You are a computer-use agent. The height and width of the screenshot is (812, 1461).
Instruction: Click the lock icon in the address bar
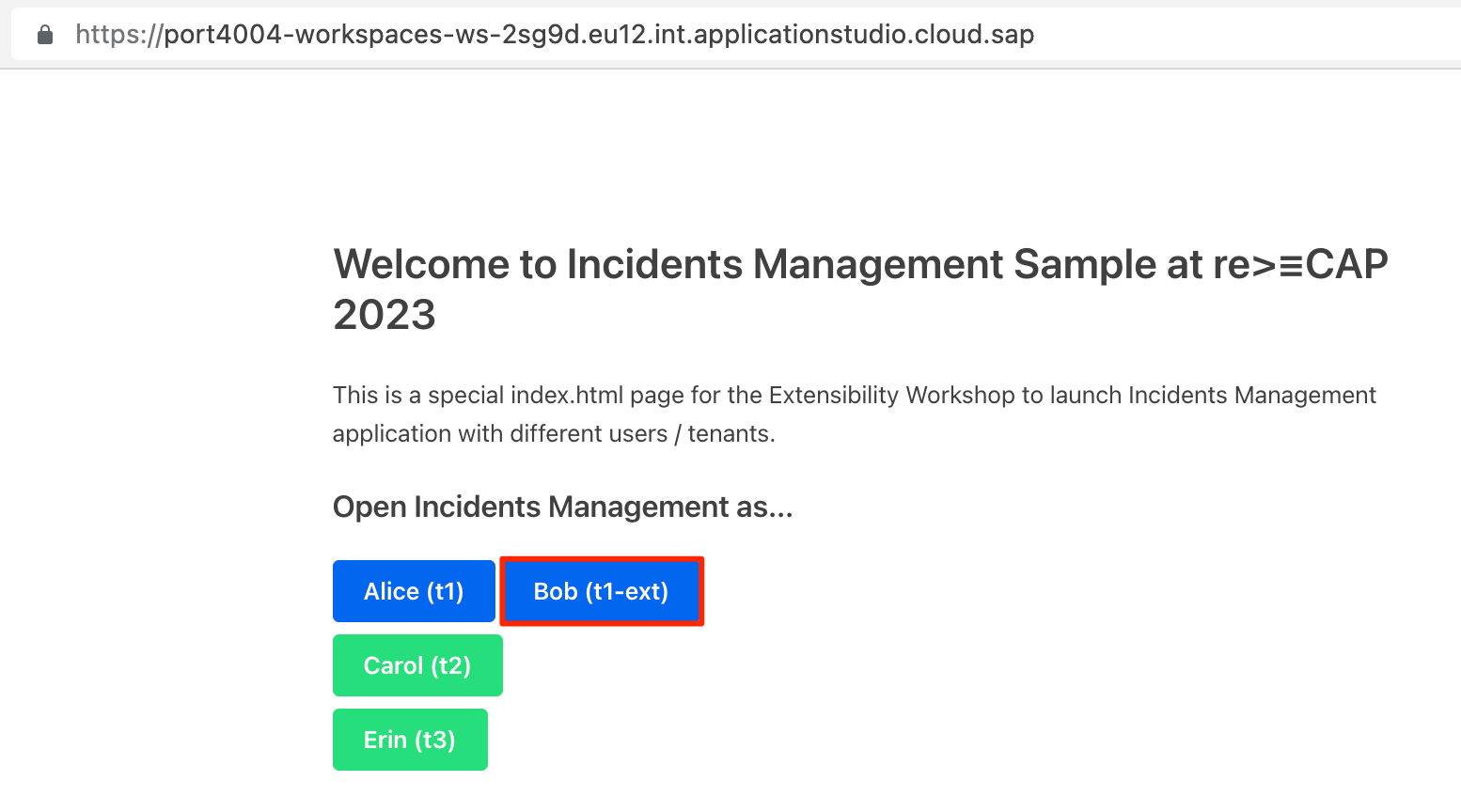pos(45,35)
